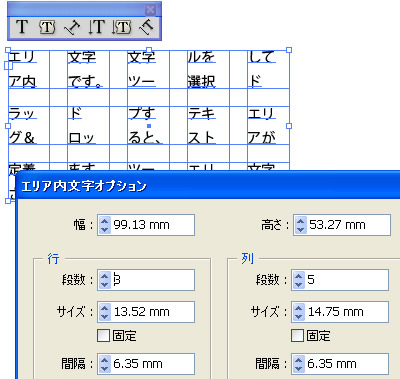
Task: Click the top-center handle of the text area
Action: tap(149, 50)
